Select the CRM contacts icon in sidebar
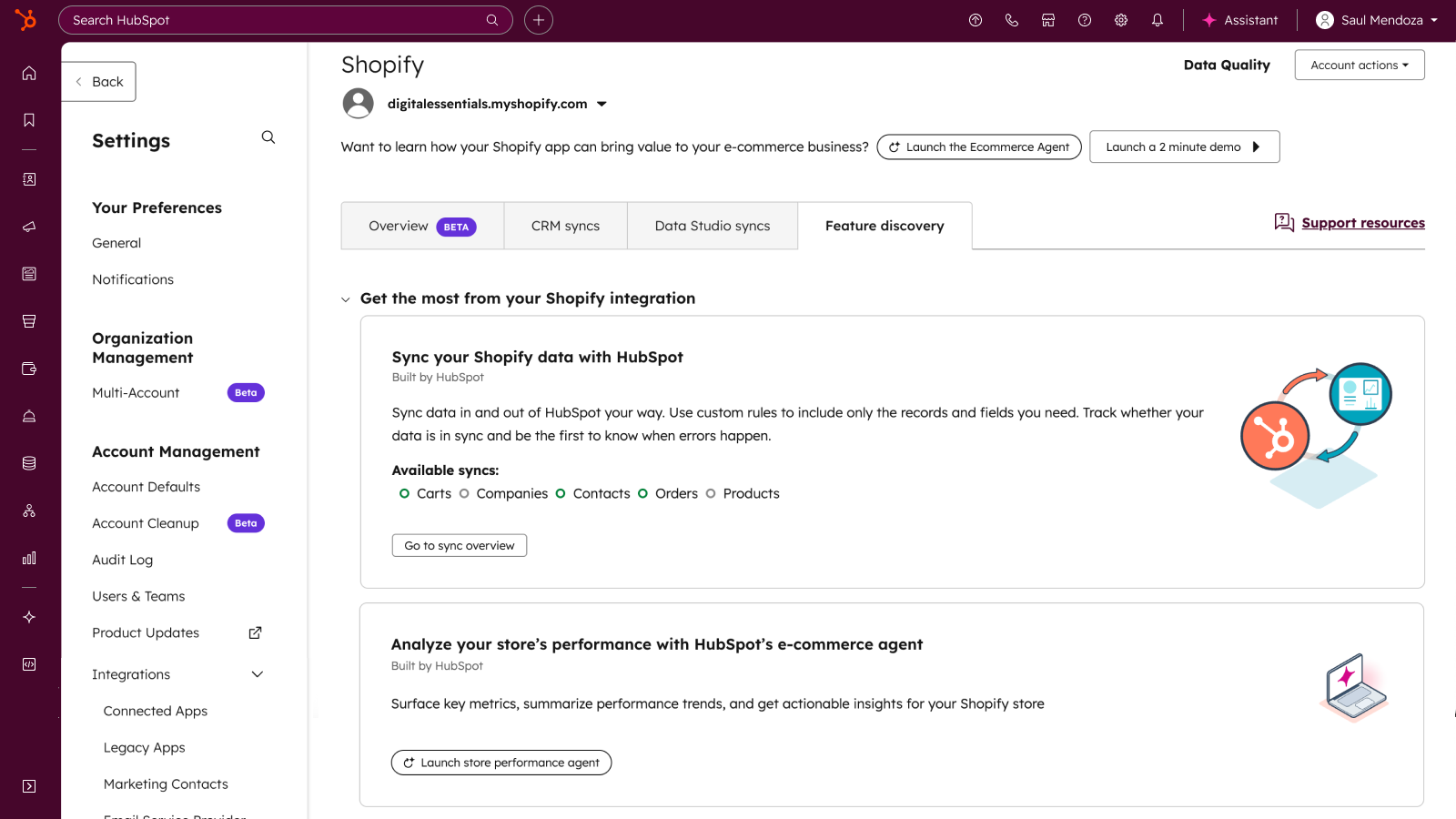Viewport: 1456px width, 819px height. coord(29,178)
